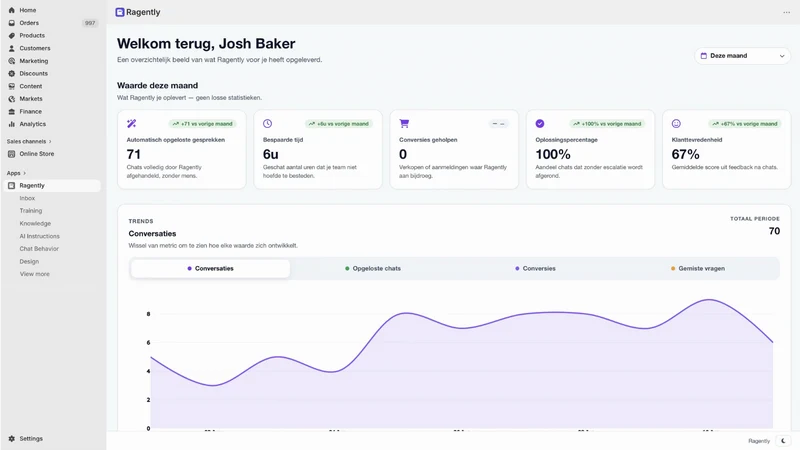The width and height of the screenshot is (800, 450).
Task: Click the 6u saved time value
Action: coord(270,154)
